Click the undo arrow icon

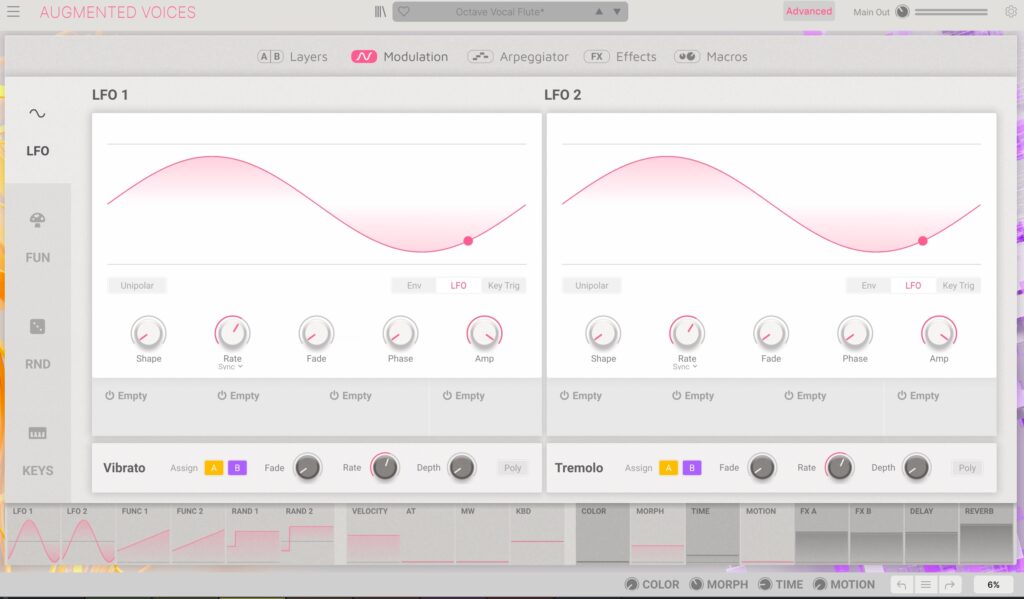pyautogui.click(x=902, y=585)
